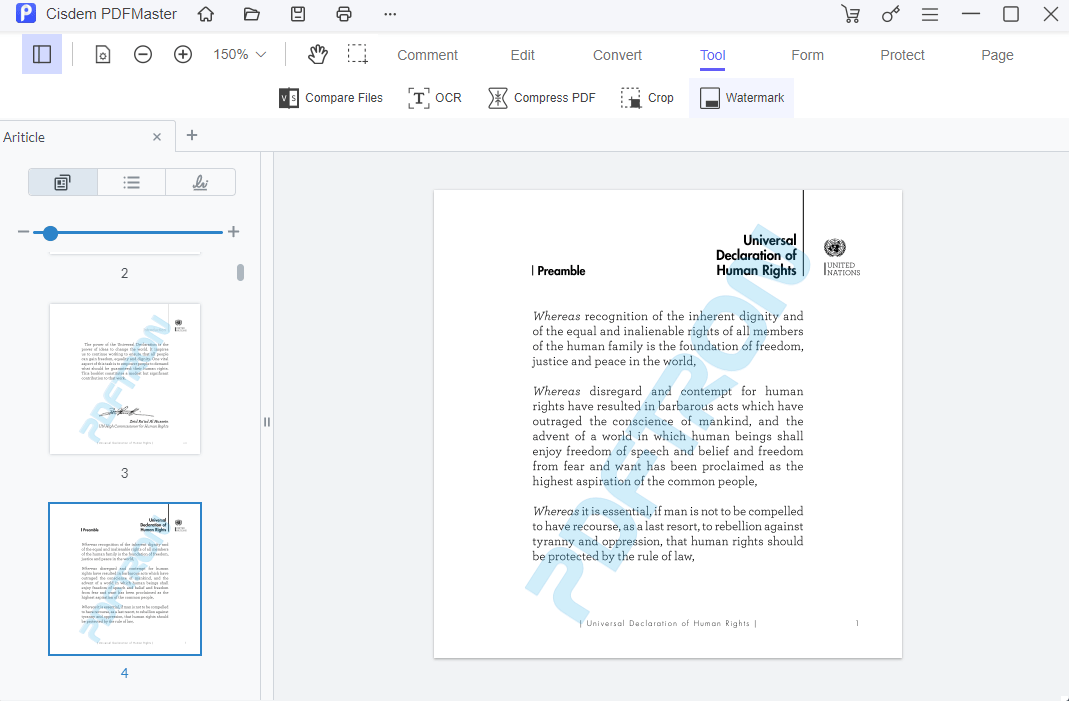Viewport: 1069px width, 701px height.
Task: Click the page display settings icon
Action: 102,55
